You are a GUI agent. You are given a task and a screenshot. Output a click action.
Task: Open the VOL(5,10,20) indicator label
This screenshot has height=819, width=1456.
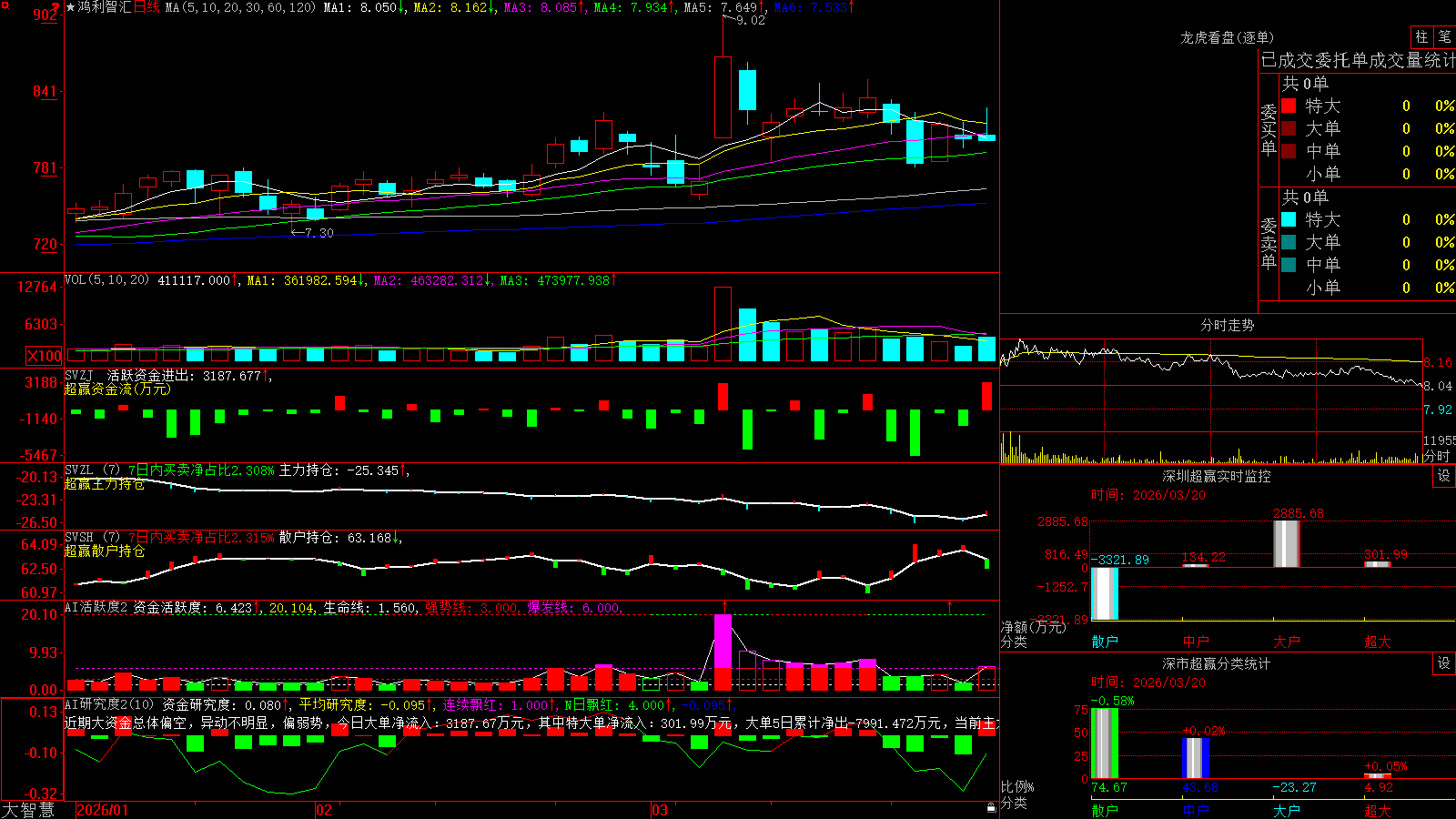106,279
